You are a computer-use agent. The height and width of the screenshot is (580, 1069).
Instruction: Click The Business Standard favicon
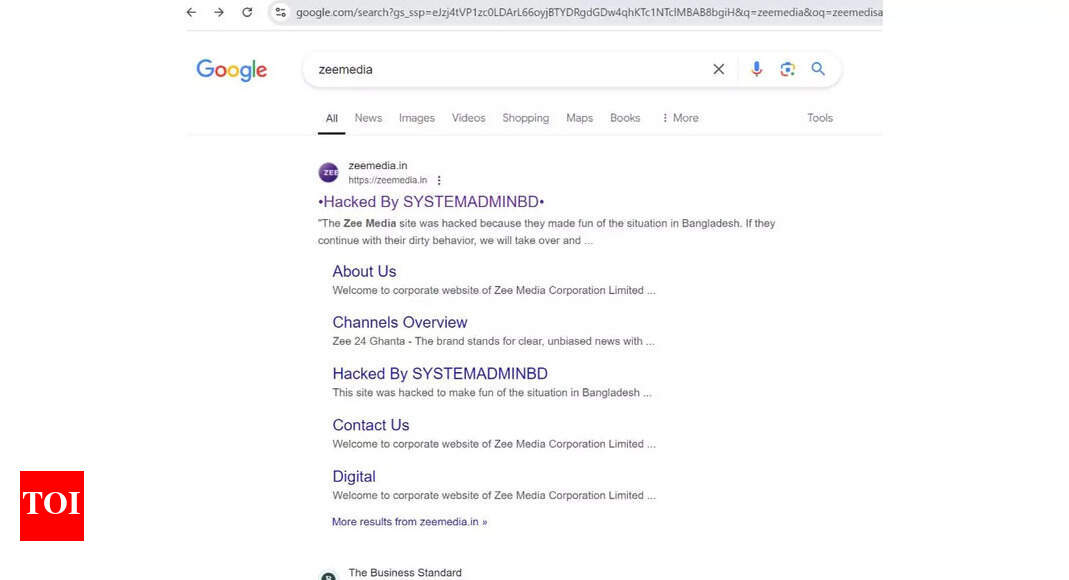[328, 576]
